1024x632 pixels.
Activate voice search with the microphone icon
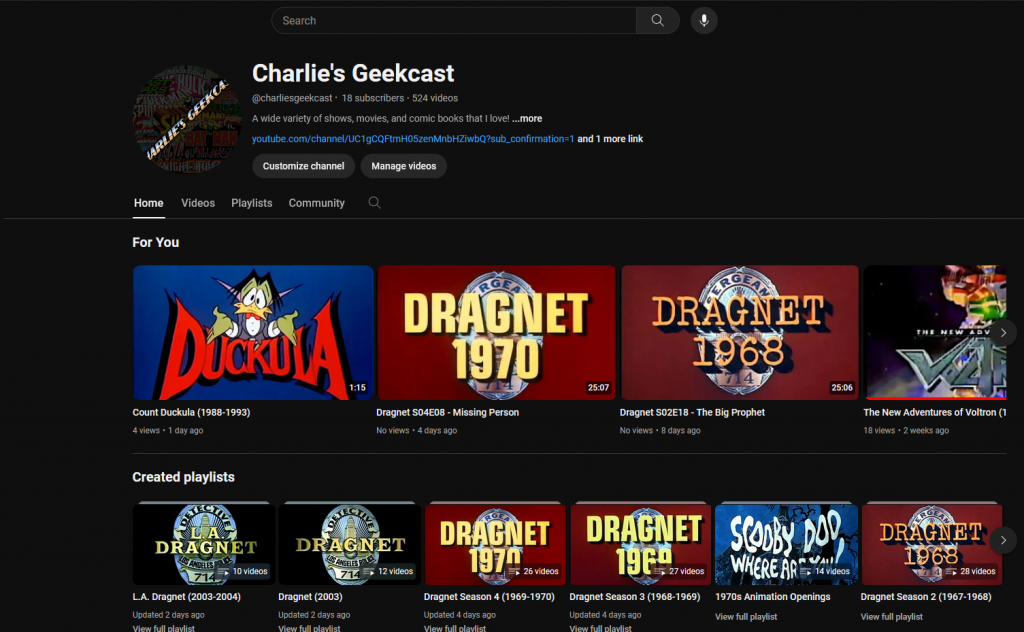pos(703,20)
